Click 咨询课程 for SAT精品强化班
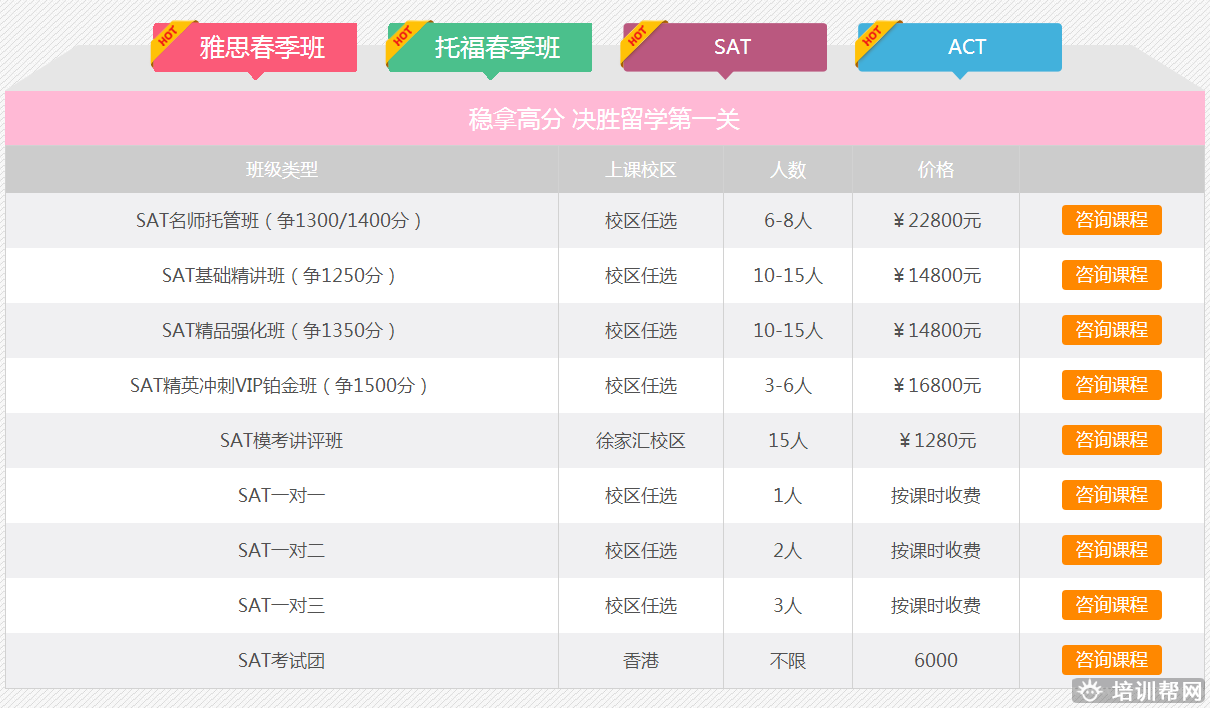This screenshot has height=708, width=1210. (1112, 330)
